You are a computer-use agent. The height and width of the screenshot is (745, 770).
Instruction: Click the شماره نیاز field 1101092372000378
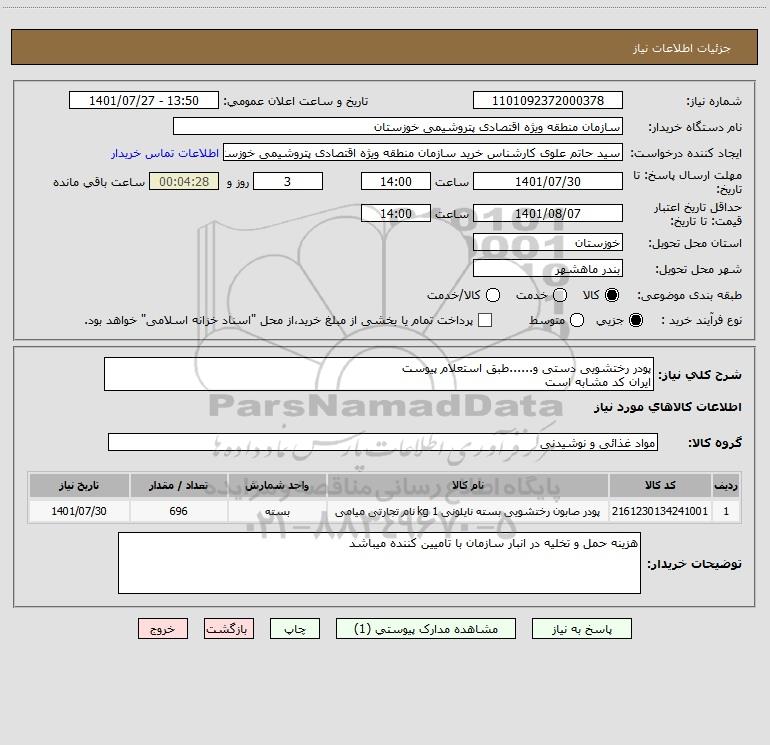point(548,100)
